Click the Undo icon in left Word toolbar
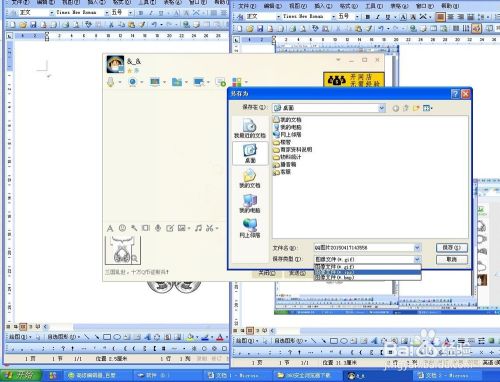The image size is (500, 382). pyautogui.click(x=154, y=24)
